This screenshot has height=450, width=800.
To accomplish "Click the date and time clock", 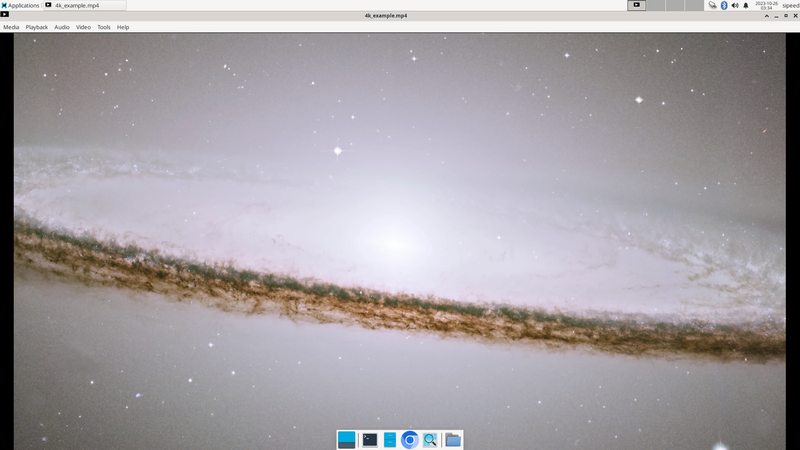I will click(766, 5).
